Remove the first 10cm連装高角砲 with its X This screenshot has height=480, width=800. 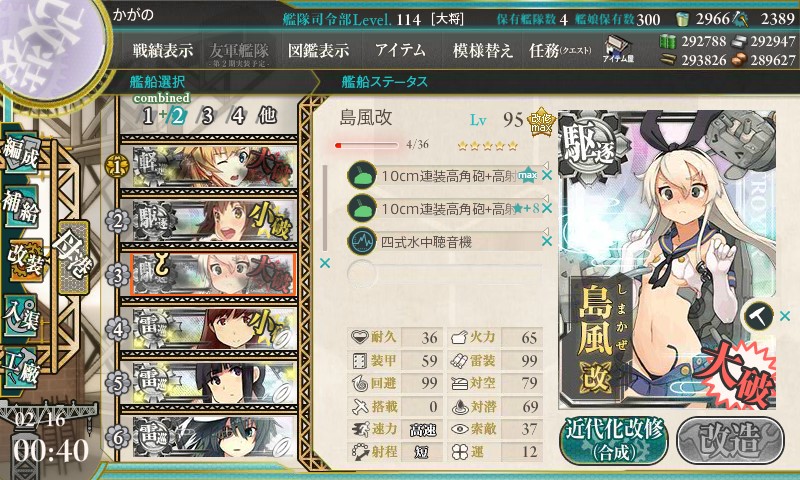(x=547, y=175)
